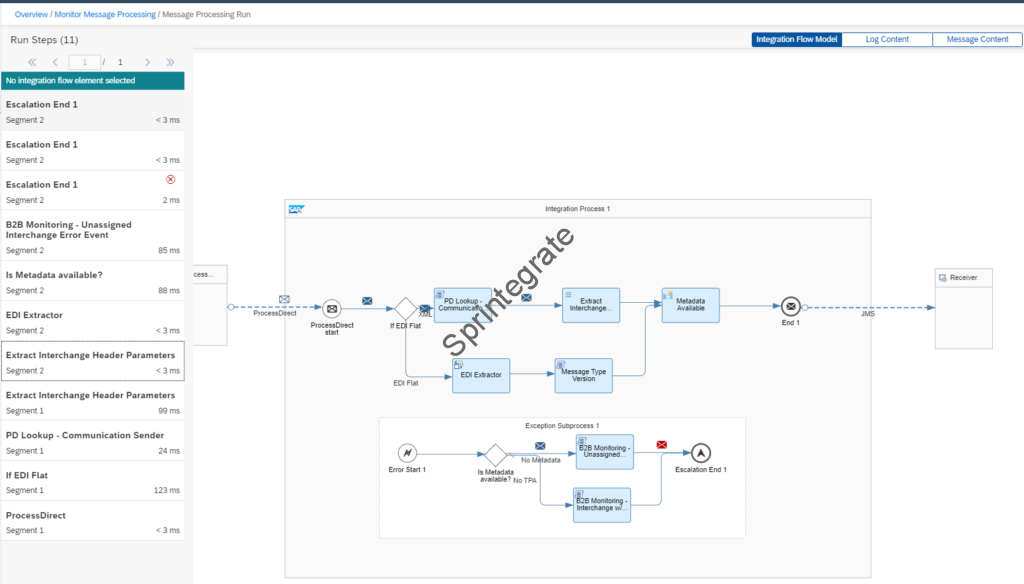Viewport: 1024px width, 584px height.
Task: Click the ProcessDirect start event icon
Action: point(332,308)
